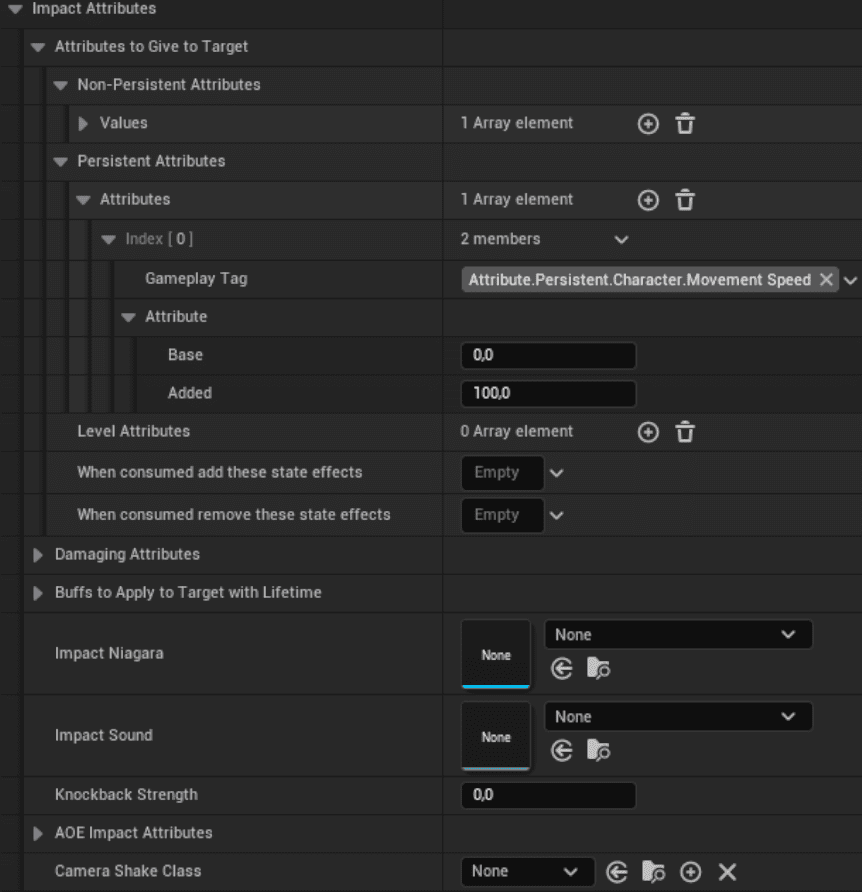Click the Added value field showing 100,0
The height and width of the screenshot is (892, 862).
tap(548, 393)
